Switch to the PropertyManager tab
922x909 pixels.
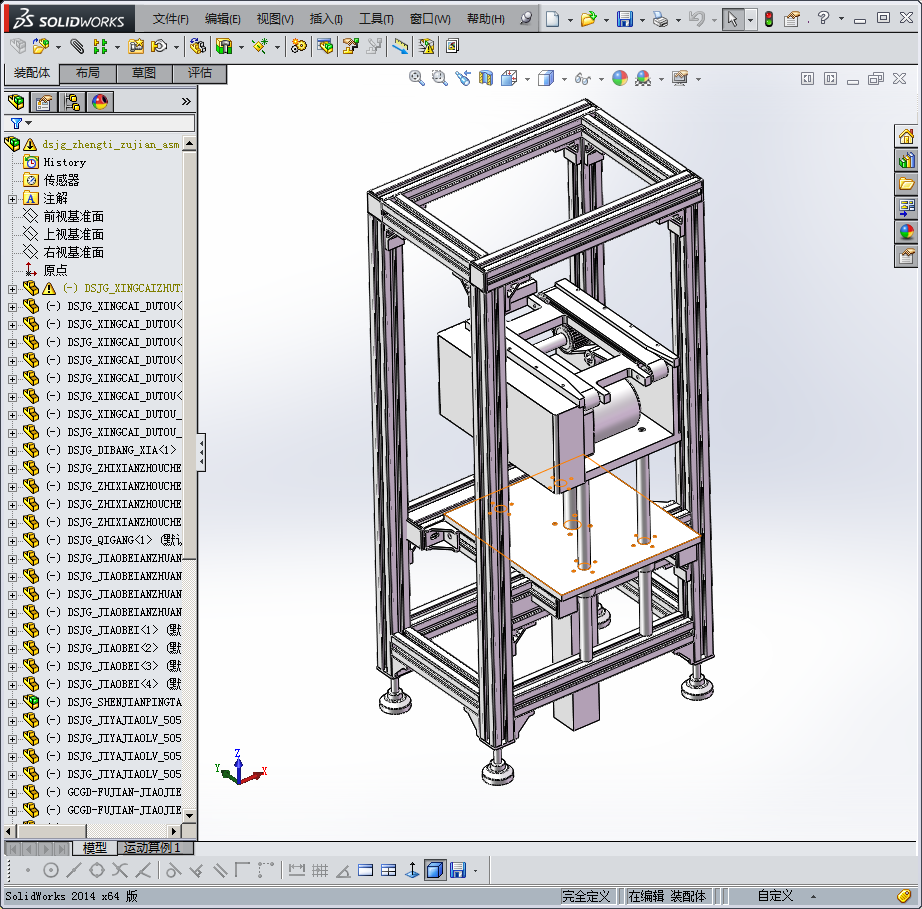point(44,102)
